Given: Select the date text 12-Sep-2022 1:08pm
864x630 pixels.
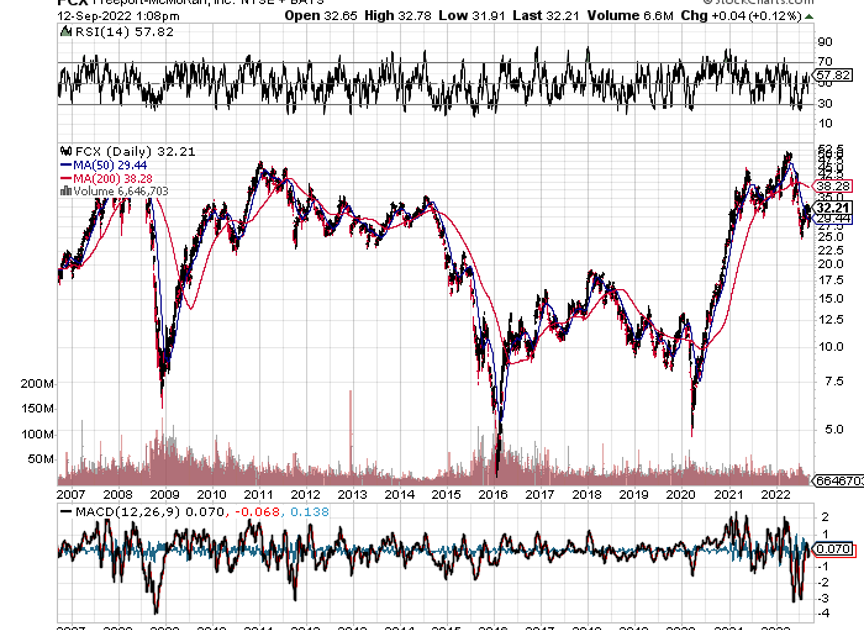Looking at the screenshot, I should (118, 16).
